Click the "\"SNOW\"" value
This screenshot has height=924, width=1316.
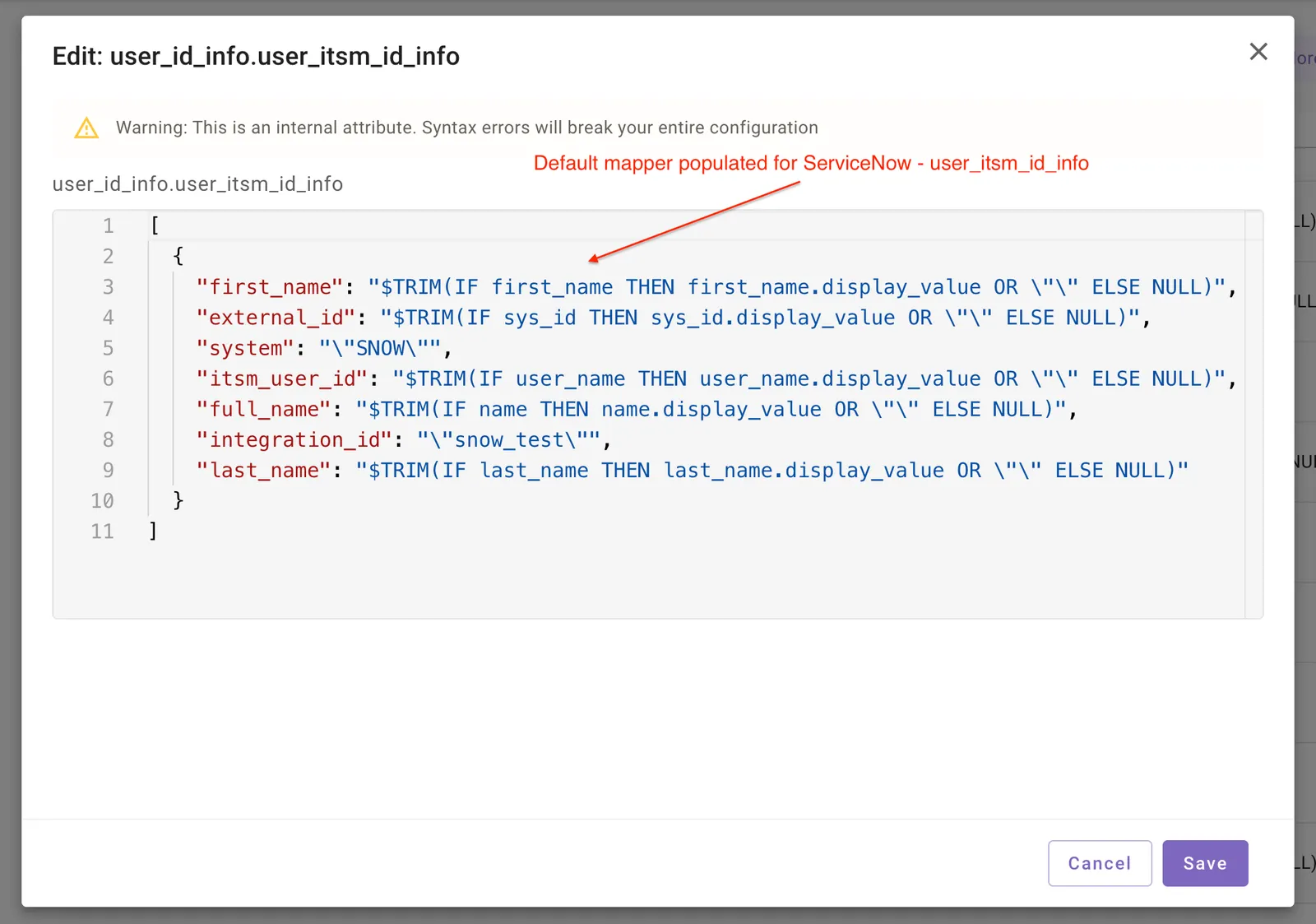point(380,348)
